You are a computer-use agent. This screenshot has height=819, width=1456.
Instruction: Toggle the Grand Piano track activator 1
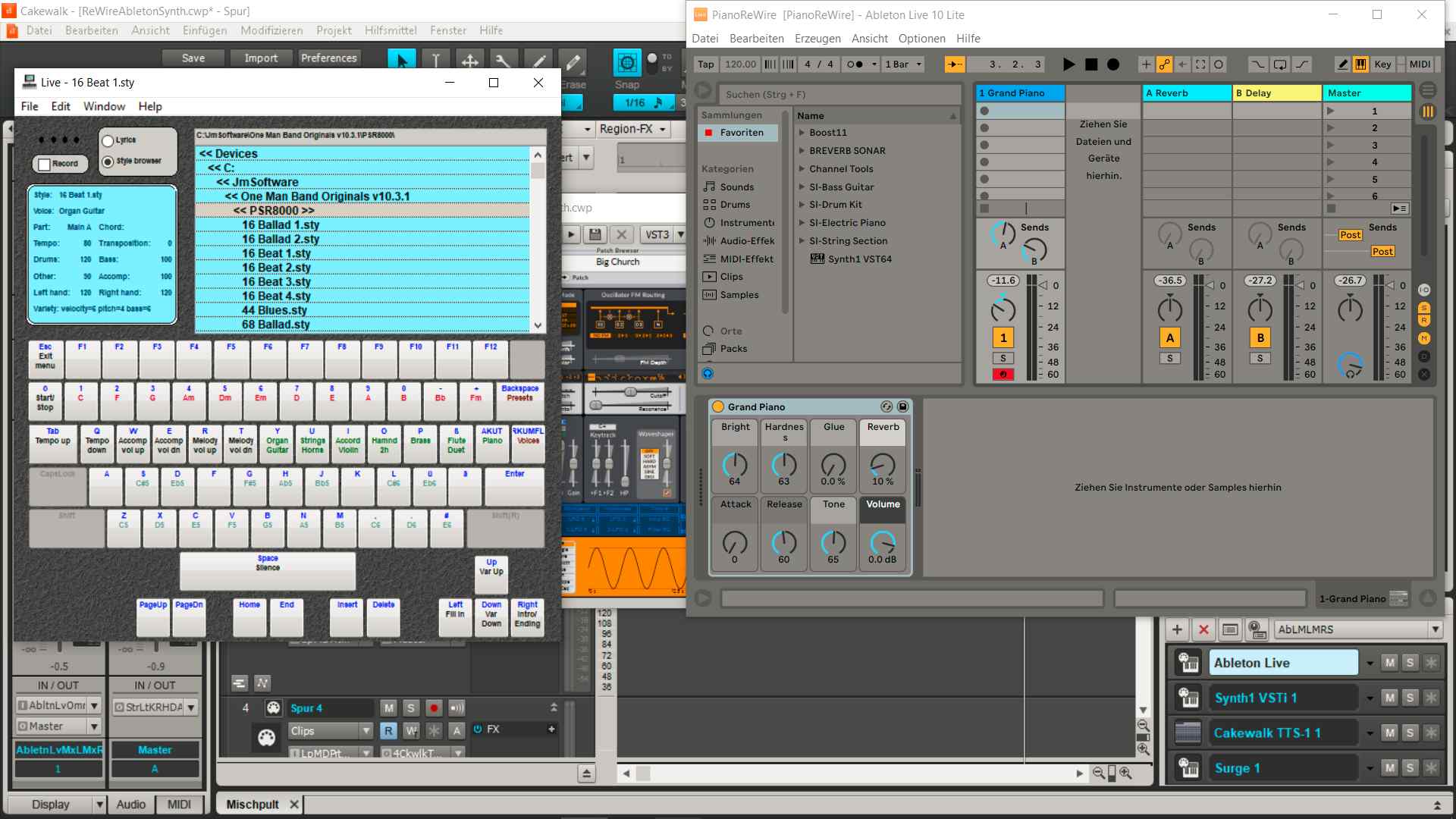coord(1003,338)
